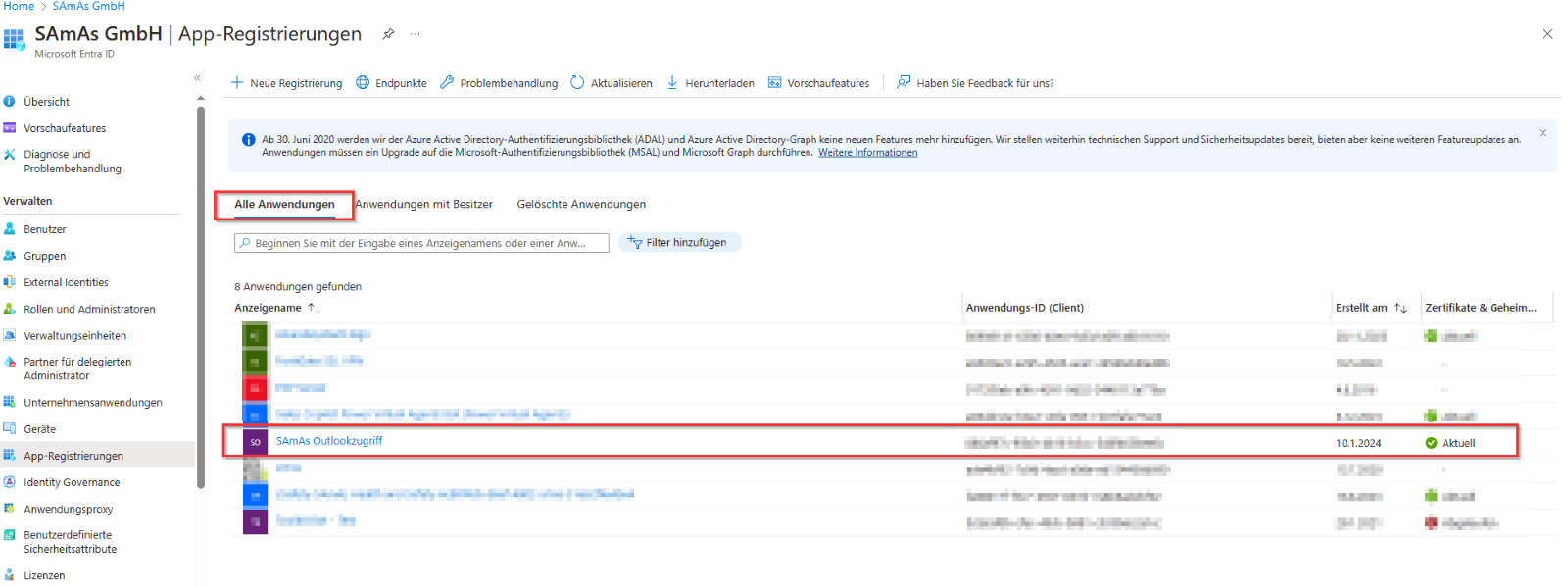
Task: Open Partner für delegierten Administrator
Action: tap(77, 368)
